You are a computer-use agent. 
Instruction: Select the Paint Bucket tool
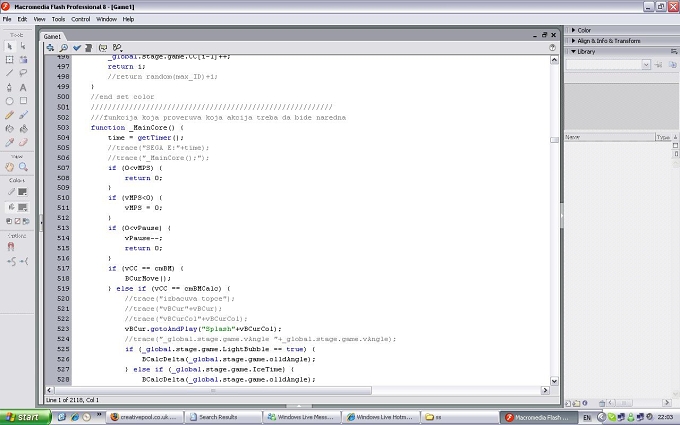tap(23, 129)
